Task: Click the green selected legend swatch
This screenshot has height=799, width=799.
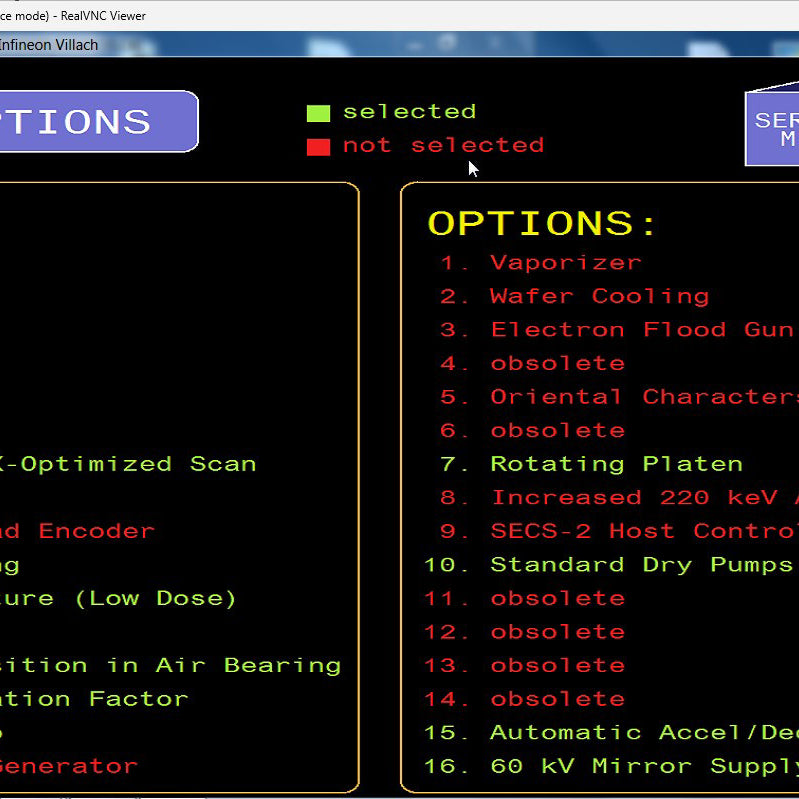Action: 318,113
